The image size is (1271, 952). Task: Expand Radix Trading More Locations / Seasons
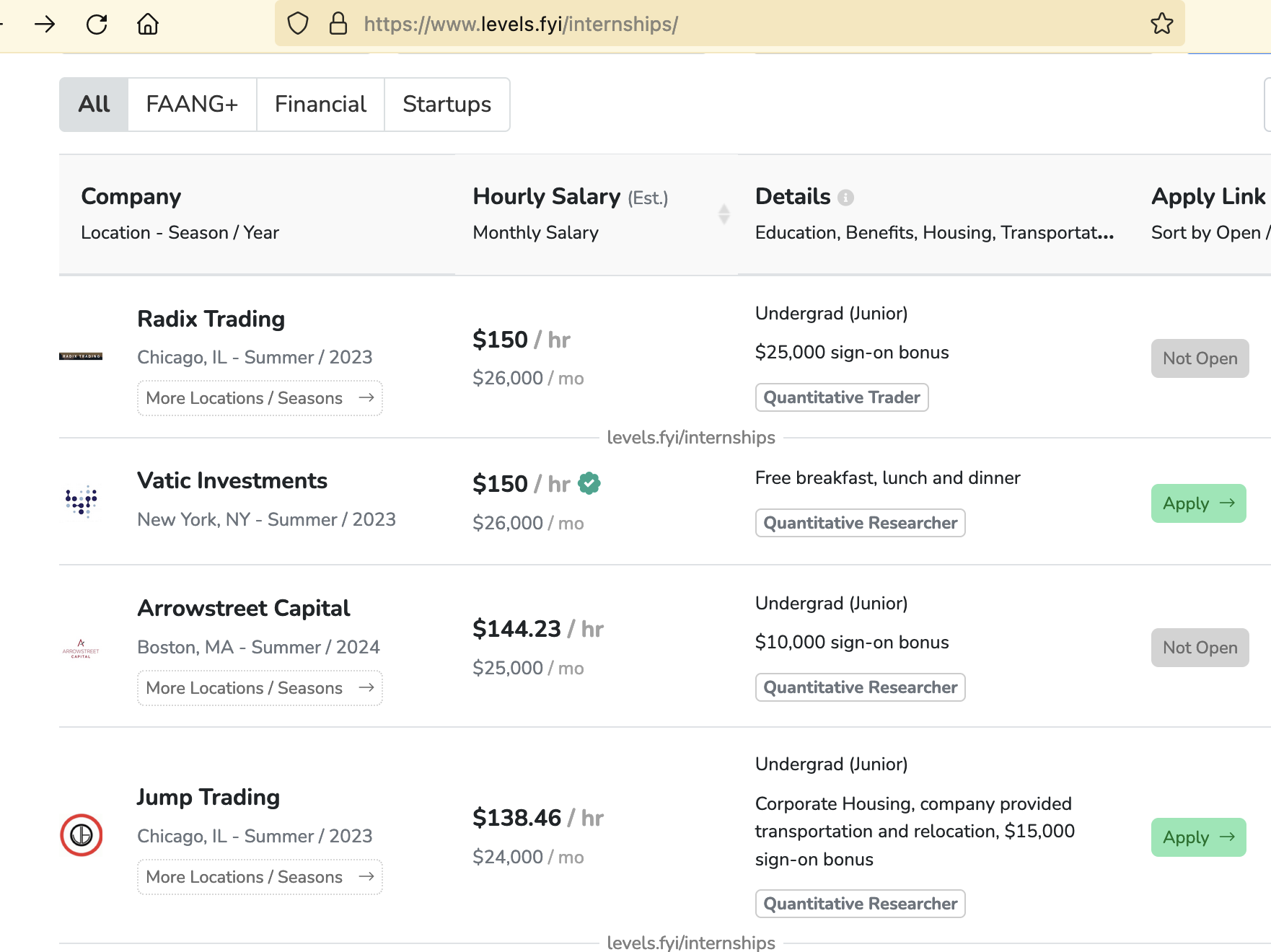[x=260, y=398]
